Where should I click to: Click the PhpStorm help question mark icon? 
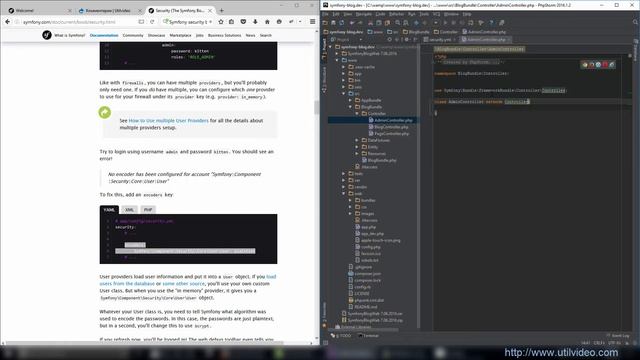point(491,23)
